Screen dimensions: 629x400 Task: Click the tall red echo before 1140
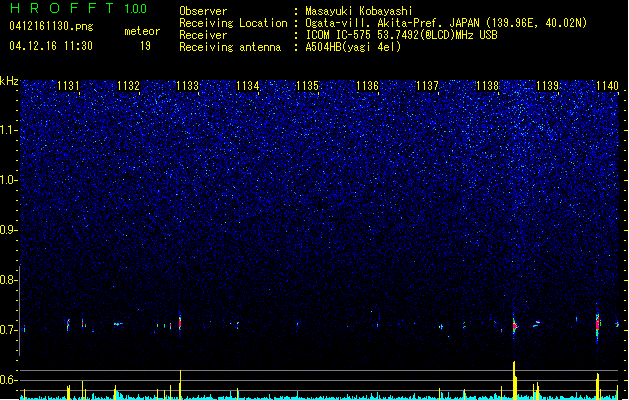[597, 323]
